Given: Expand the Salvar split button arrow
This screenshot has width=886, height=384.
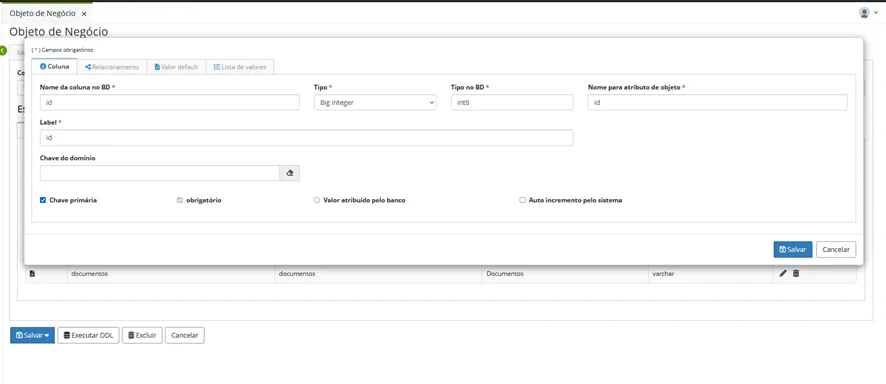Looking at the screenshot, I should (47, 335).
